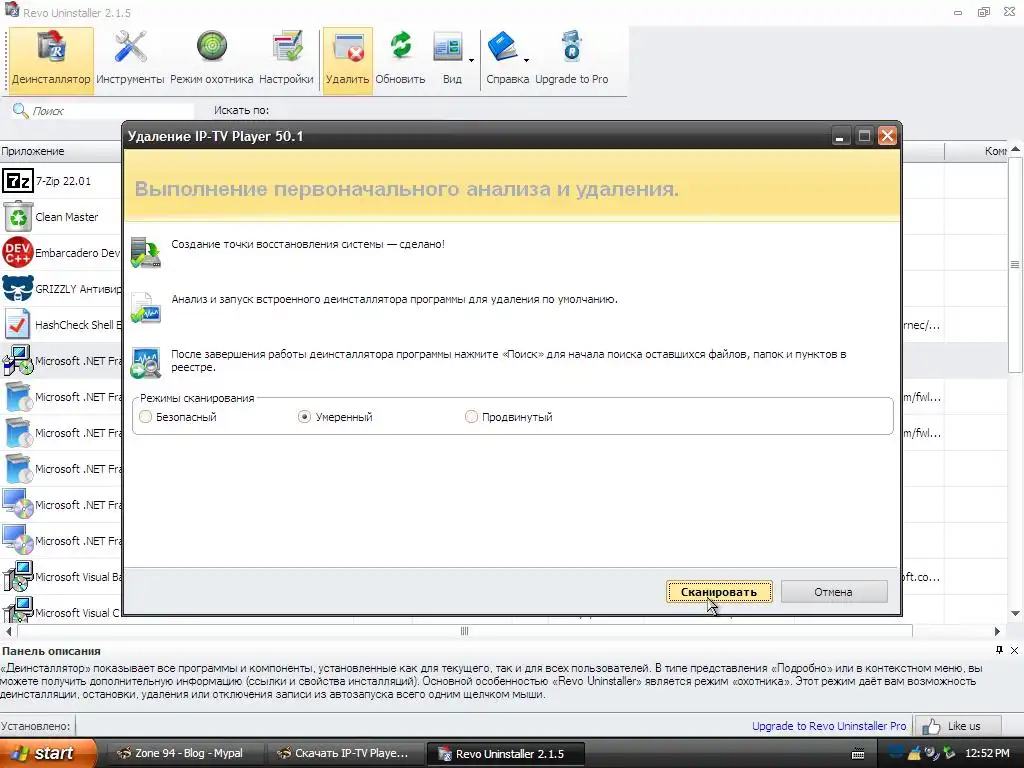Viewport: 1024px width, 768px height.
Task: Switch to Revo Uninstaller 2.1.5 taskbar item
Action: [x=505, y=754]
